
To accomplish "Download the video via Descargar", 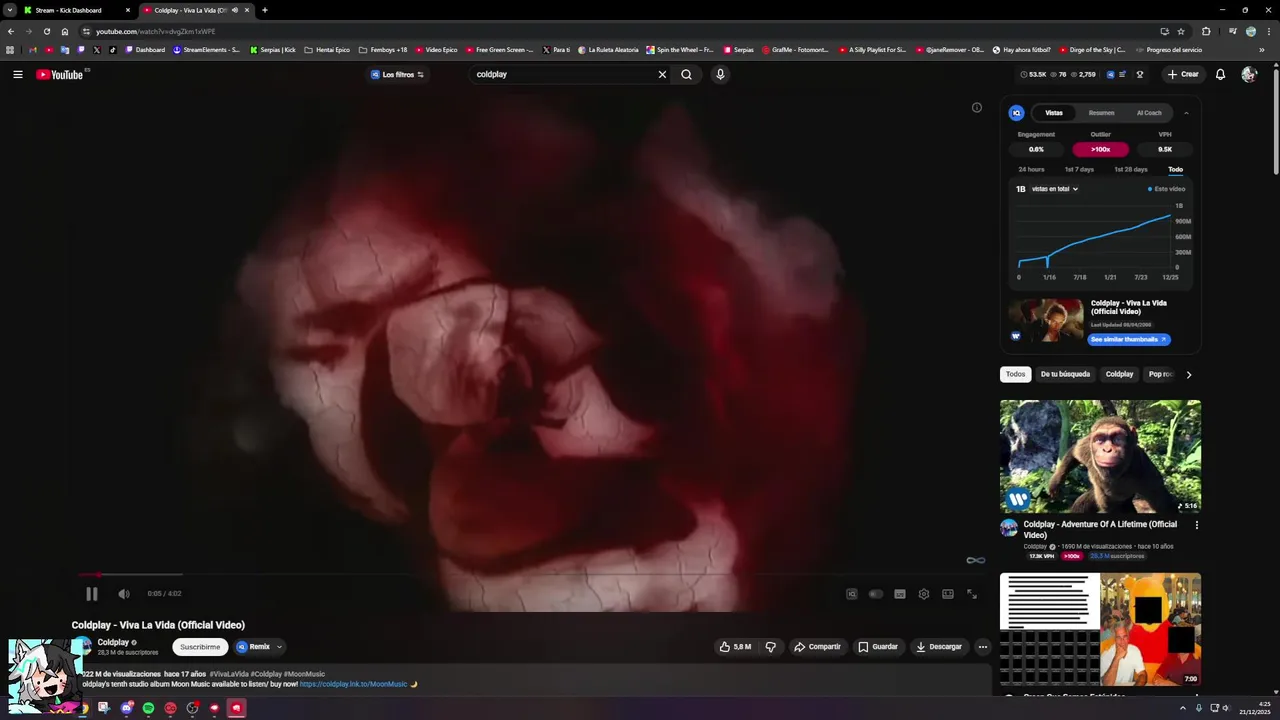I will click(x=939, y=647).
